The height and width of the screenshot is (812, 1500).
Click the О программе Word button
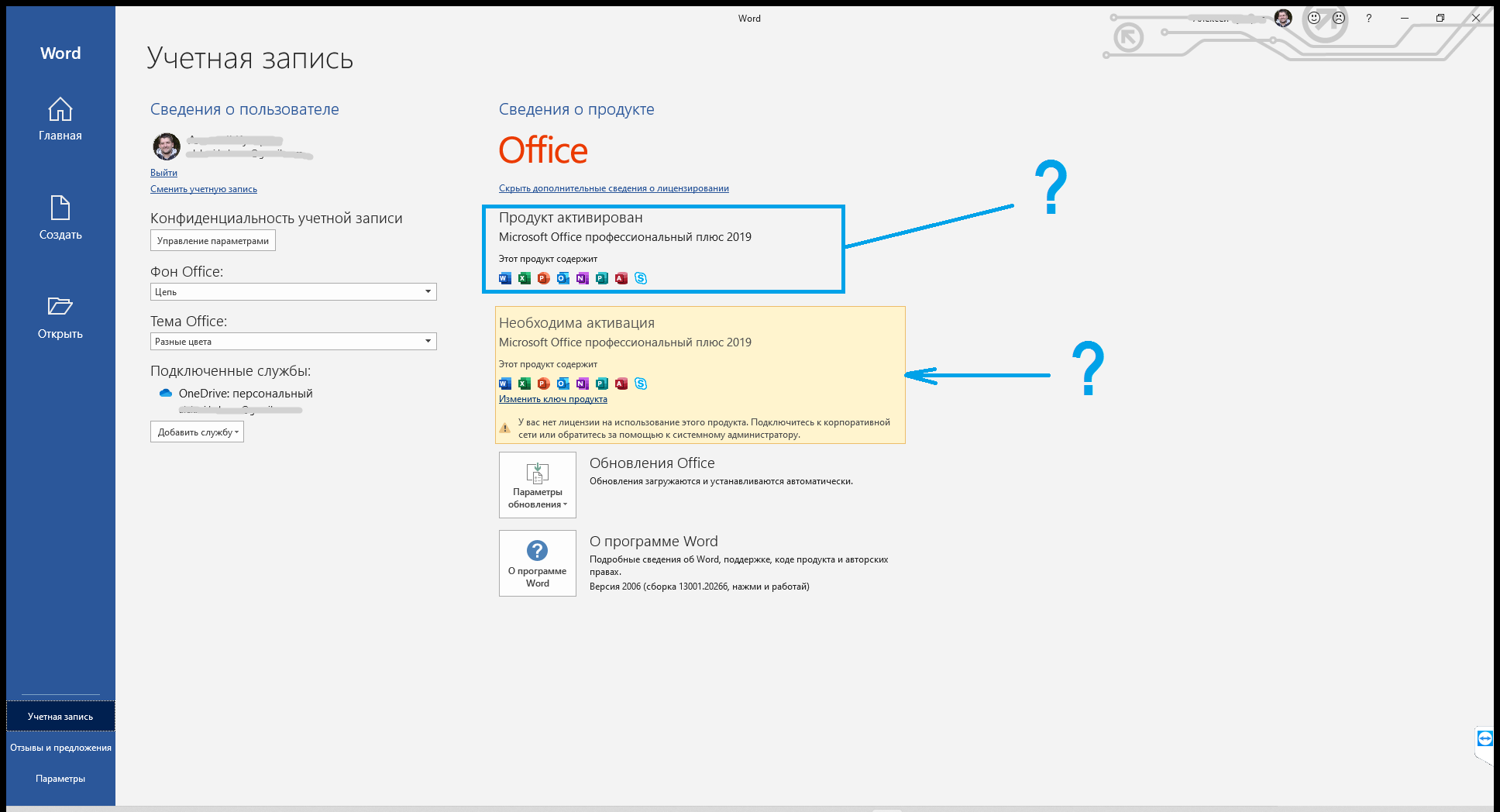(538, 563)
